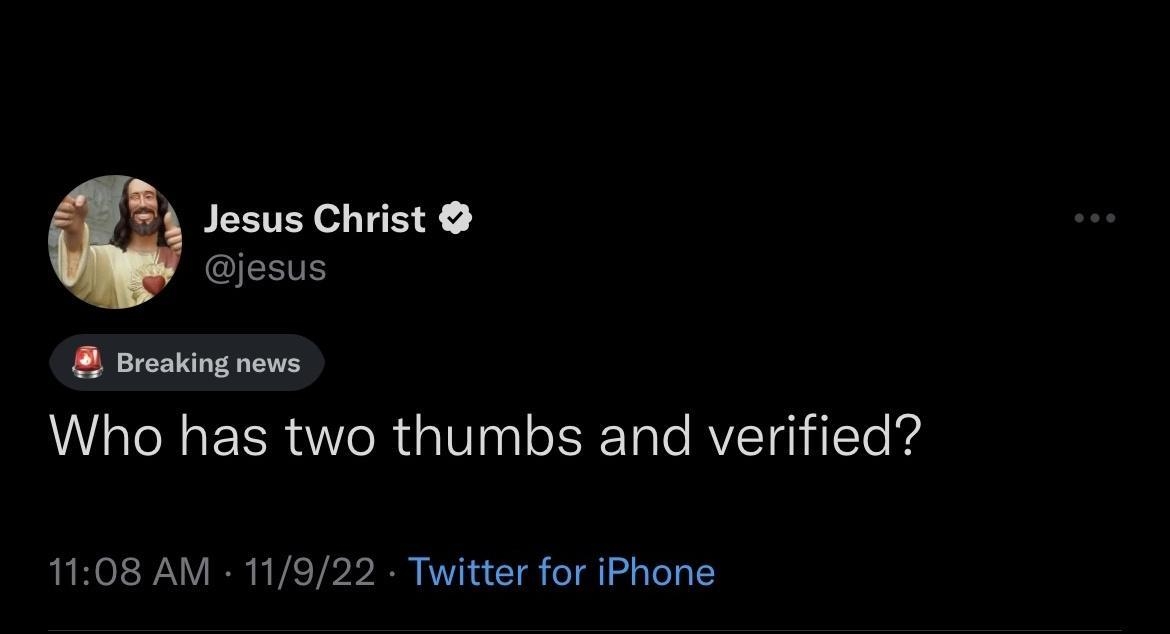Click the checkmark inside the verified badge
1170x634 pixels.
click(x=456, y=217)
